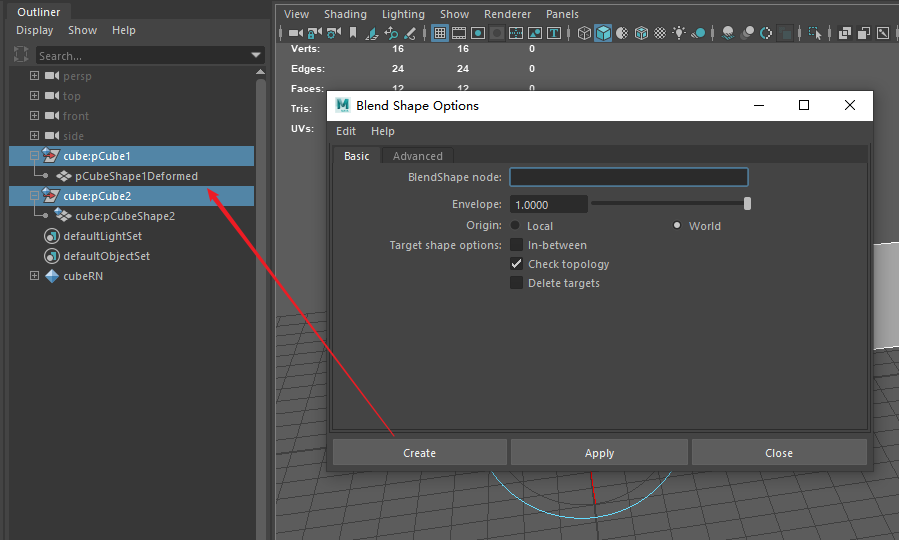Screen dimensions: 899x540
Task: Click the Apply button
Action: pyautogui.click(x=599, y=453)
